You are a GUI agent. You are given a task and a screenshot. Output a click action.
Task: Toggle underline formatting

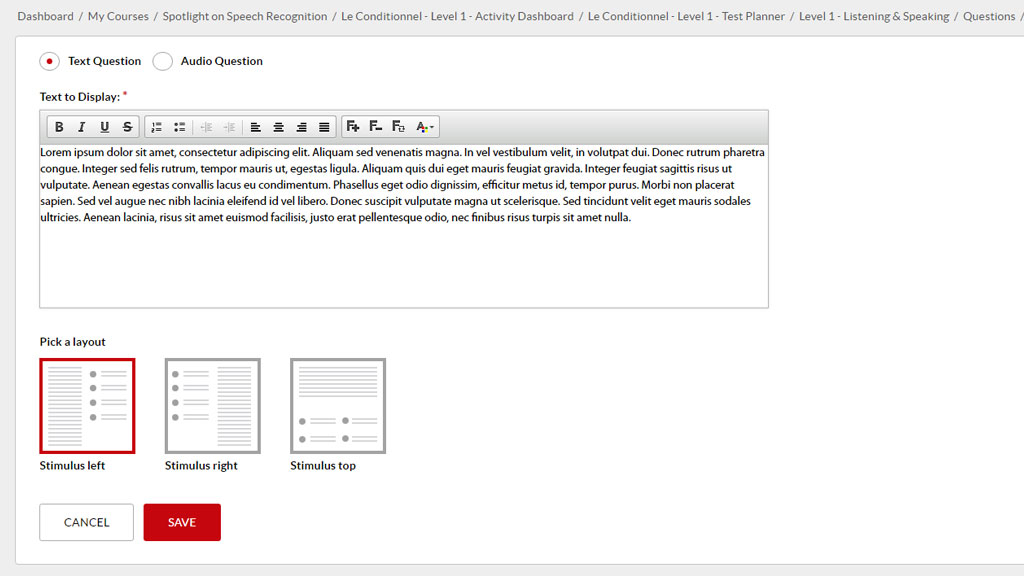104,127
